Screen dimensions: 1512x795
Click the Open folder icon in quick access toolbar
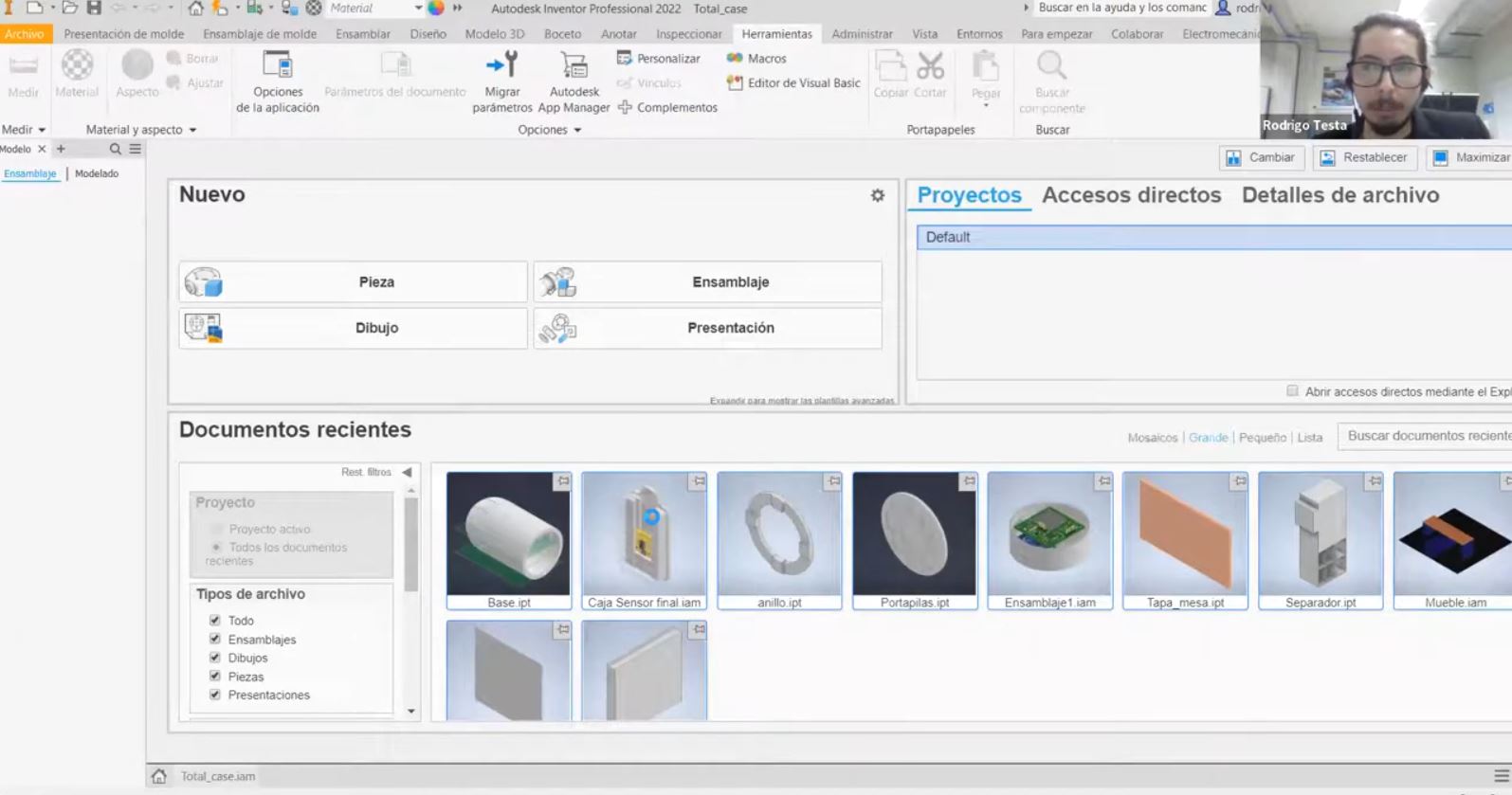(x=69, y=9)
